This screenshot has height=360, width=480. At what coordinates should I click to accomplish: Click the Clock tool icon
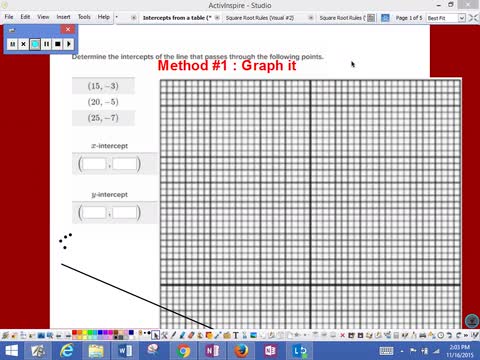click(441, 335)
